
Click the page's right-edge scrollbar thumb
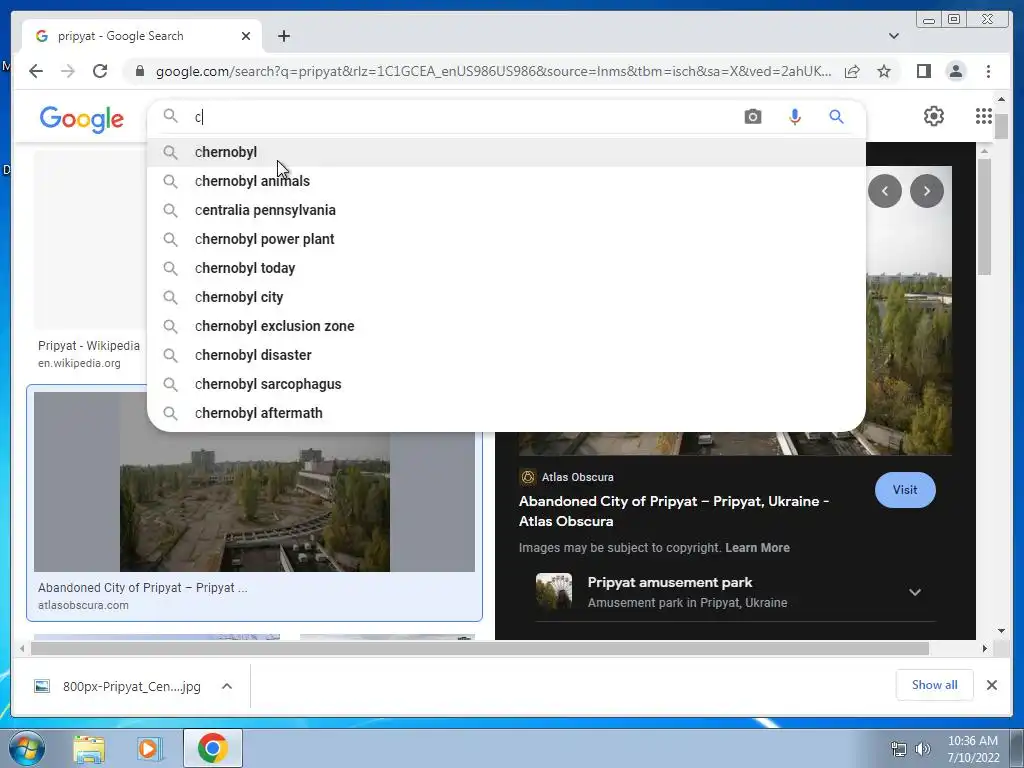pyautogui.click(x=1000, y=125)
